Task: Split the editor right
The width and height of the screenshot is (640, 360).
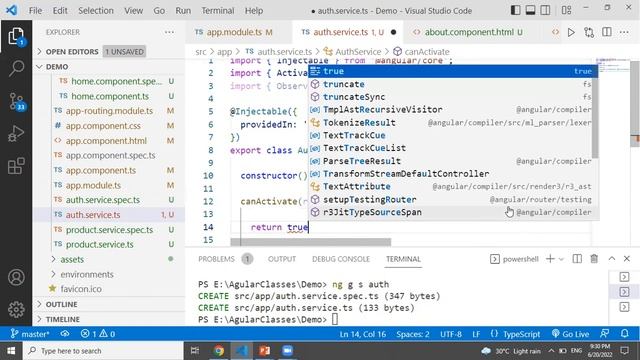Action: click(x=607, y=32)
